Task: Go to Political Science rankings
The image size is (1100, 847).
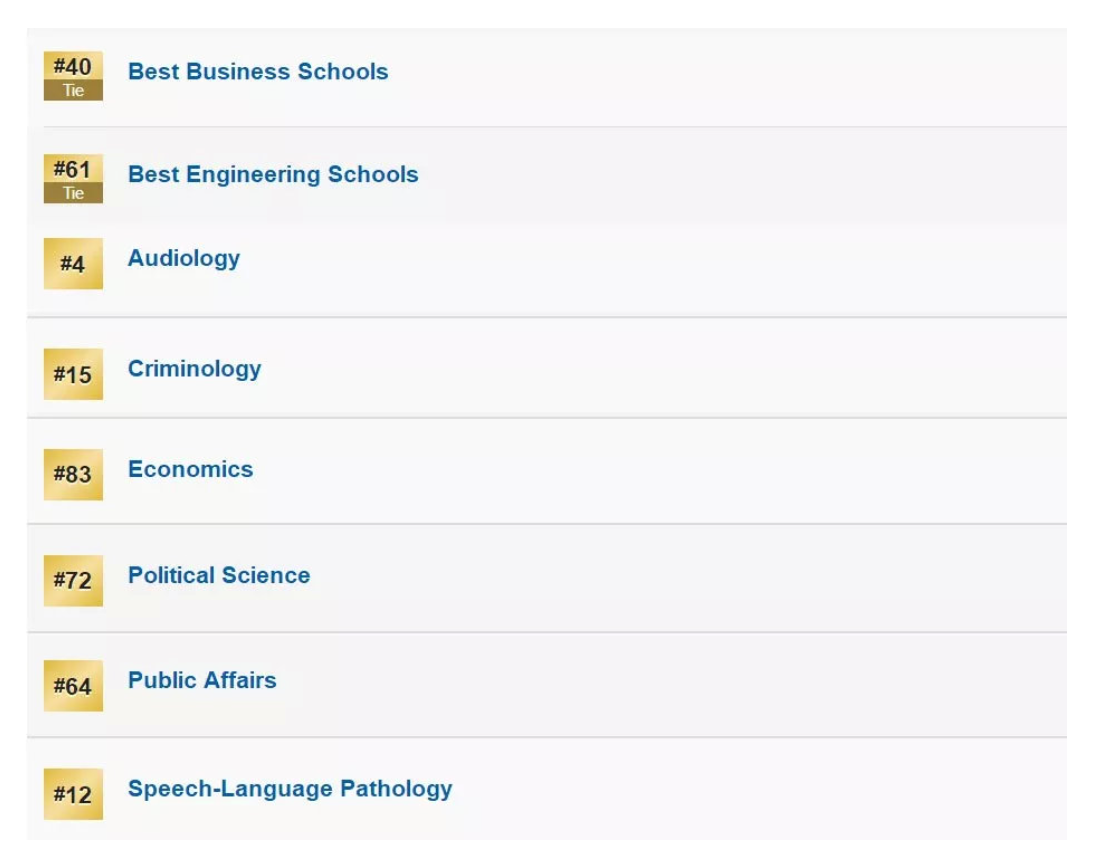Action: pos(219,575)
